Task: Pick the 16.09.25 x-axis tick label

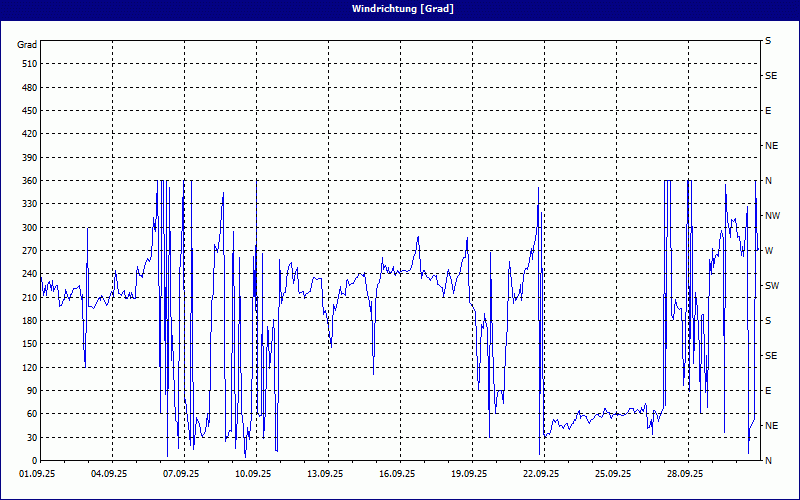Action: coord(397,474)
